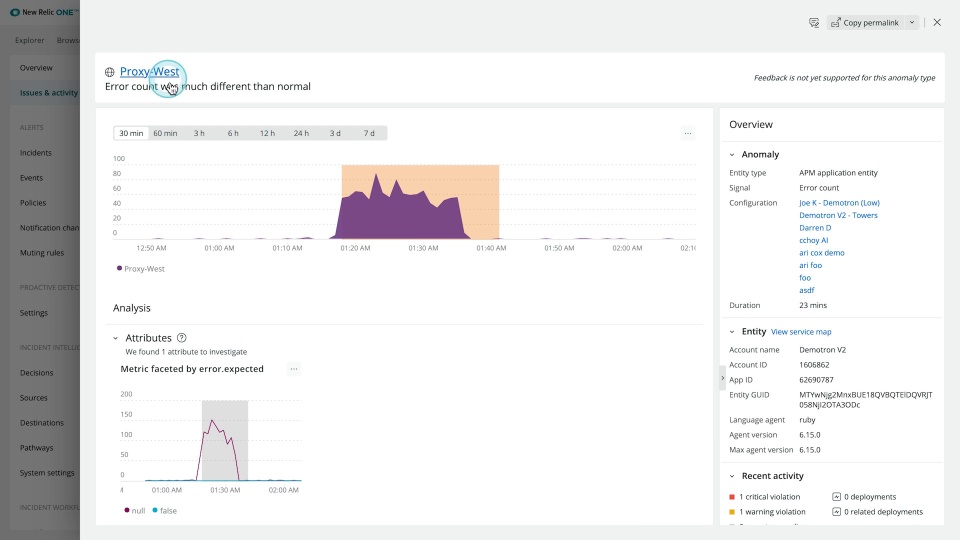Open the main chart's more options menu
The image size is (960, 540).
tap(688, 133)
